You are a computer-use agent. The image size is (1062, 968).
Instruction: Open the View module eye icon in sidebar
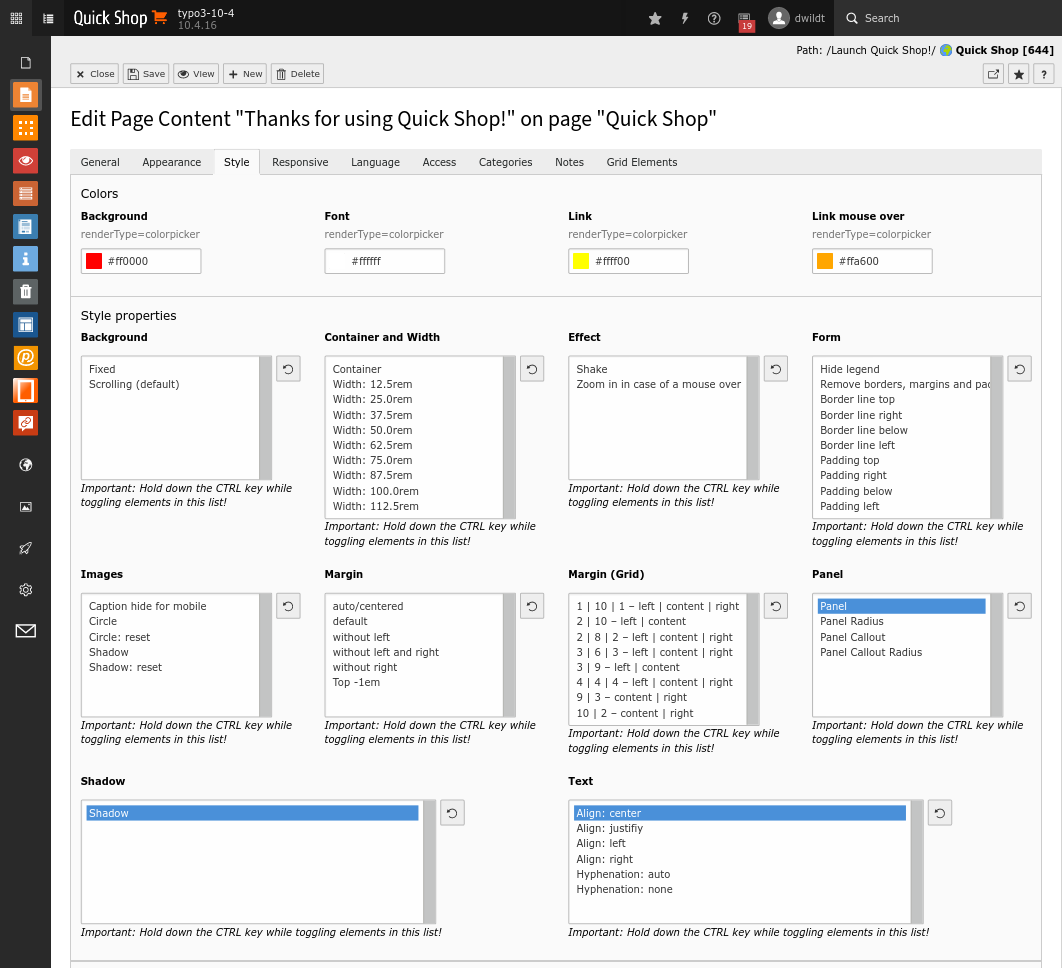[26, 161]
